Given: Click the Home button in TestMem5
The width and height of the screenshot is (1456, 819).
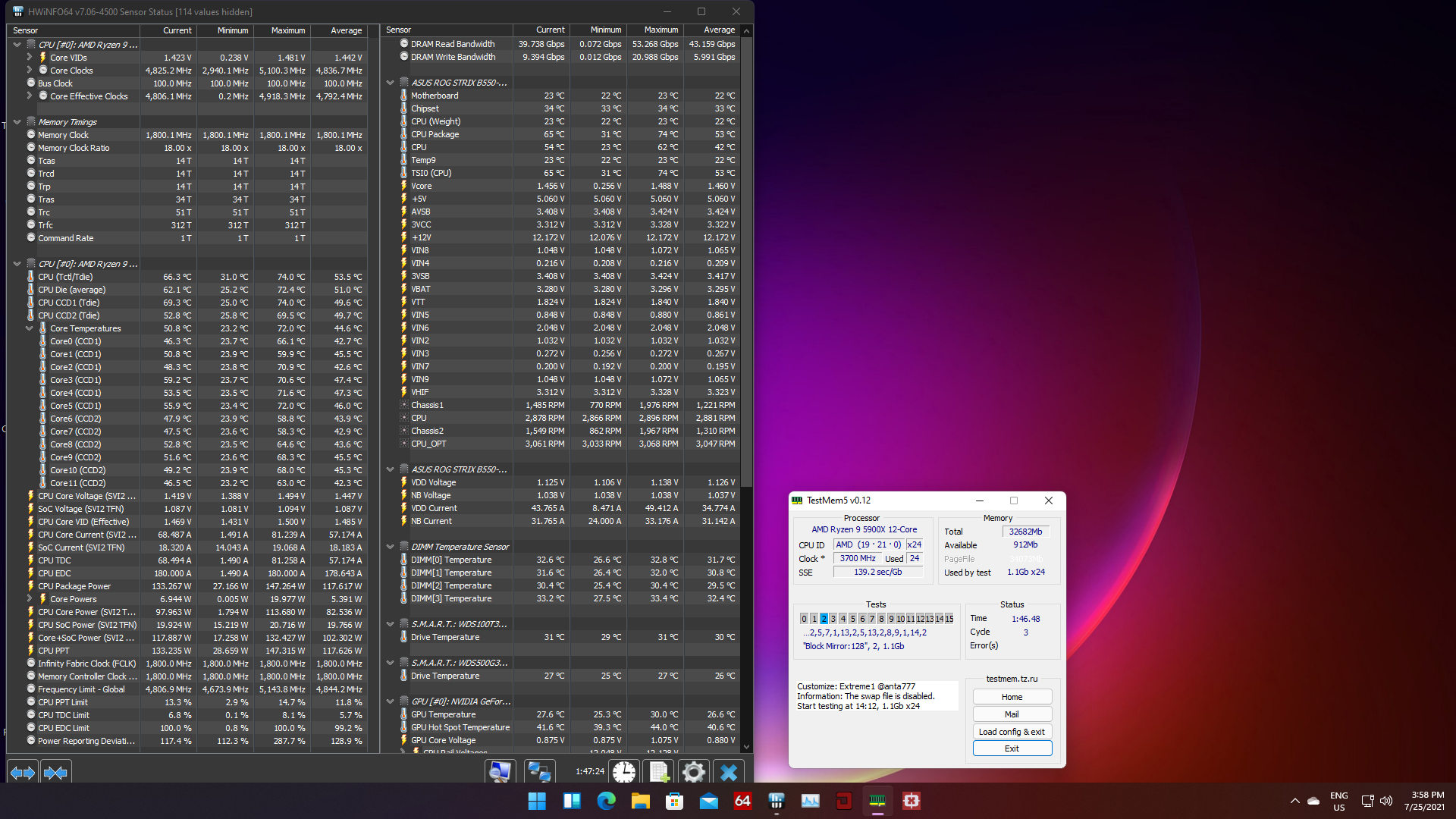Looking at the screenshot, I should 1012,697.
